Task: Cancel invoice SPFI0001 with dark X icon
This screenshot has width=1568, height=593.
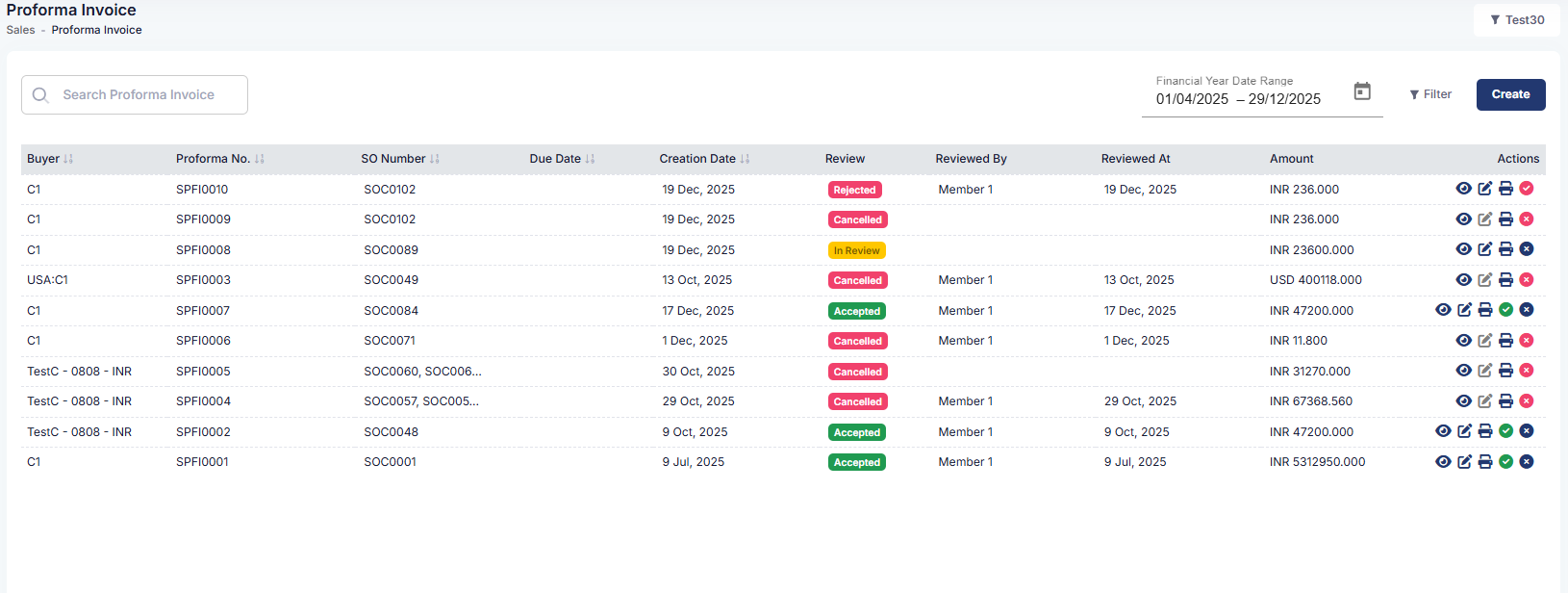Action: (x=1527, y=462)
